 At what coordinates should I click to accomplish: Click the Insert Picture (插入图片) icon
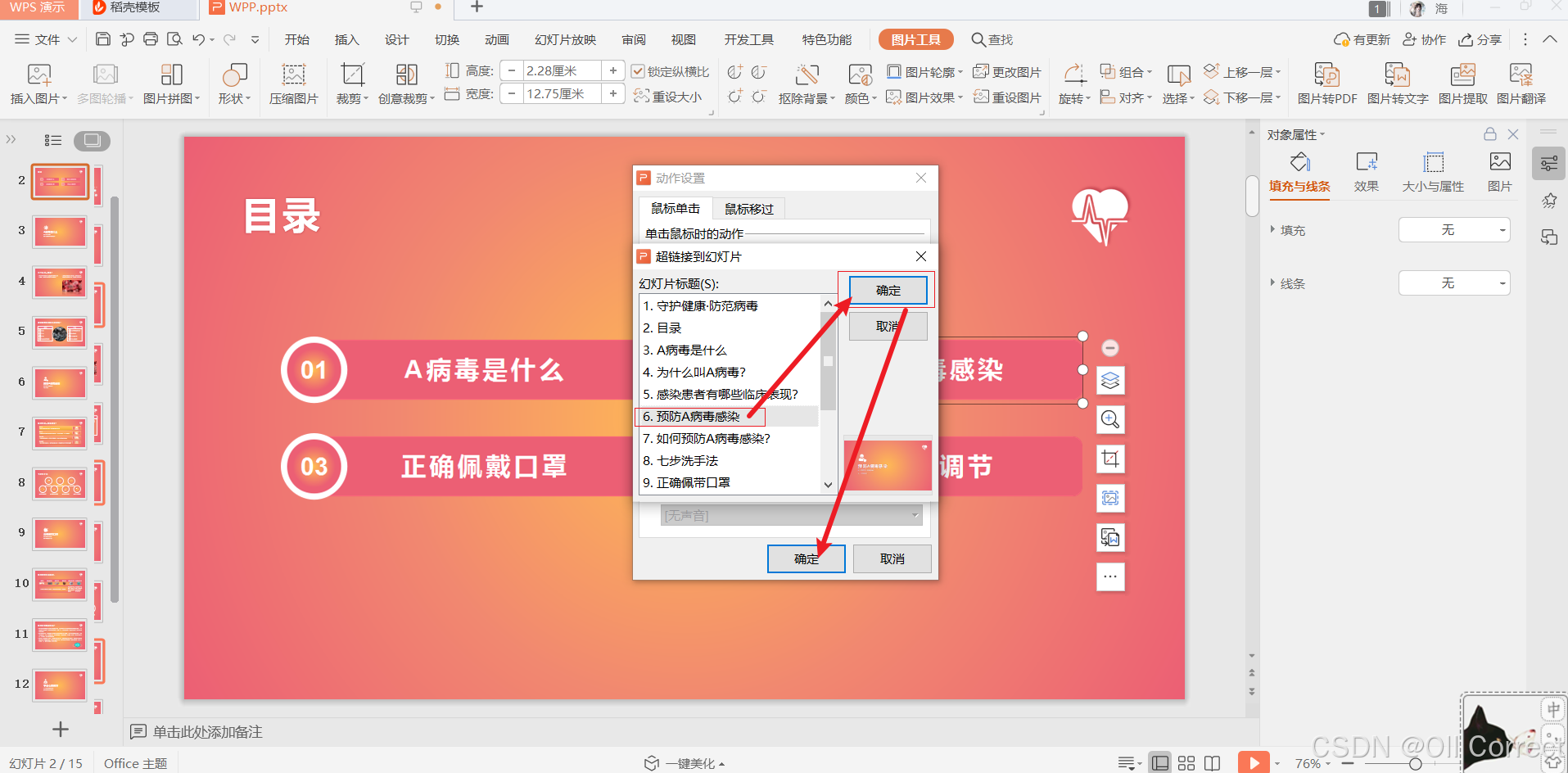click(x=38, y=75)
